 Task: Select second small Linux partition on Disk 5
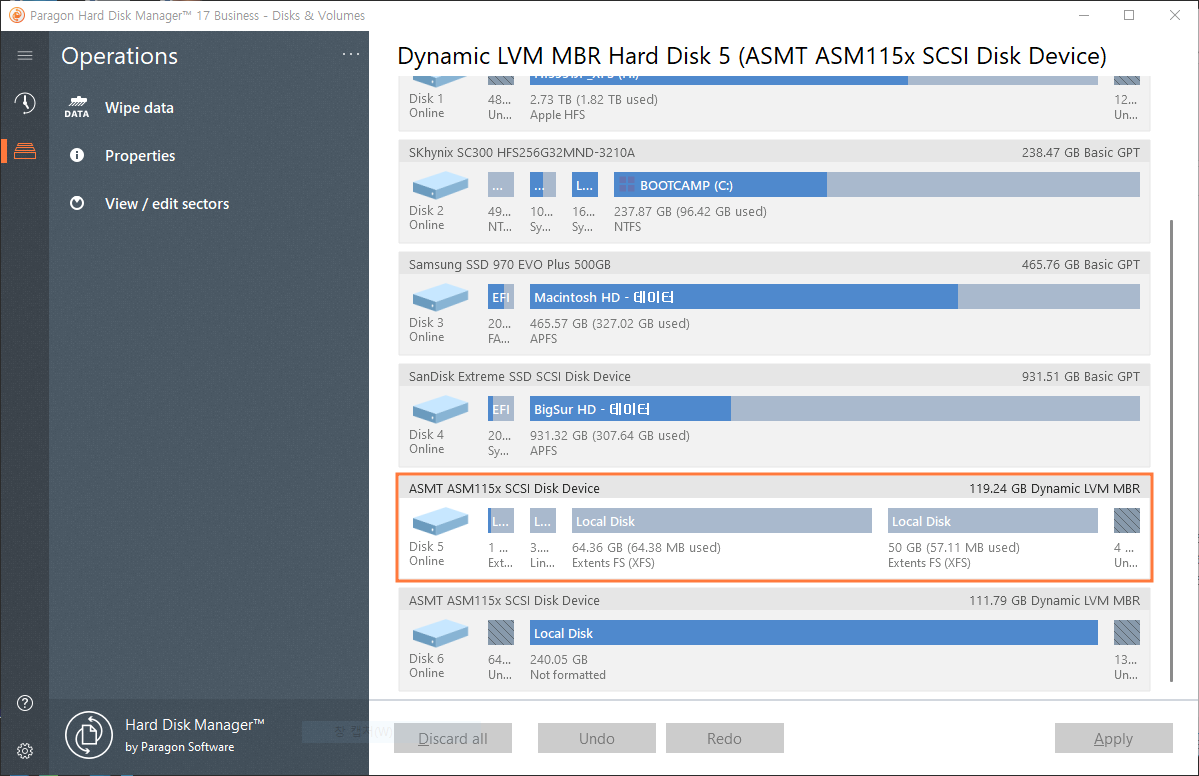point(543,521)
